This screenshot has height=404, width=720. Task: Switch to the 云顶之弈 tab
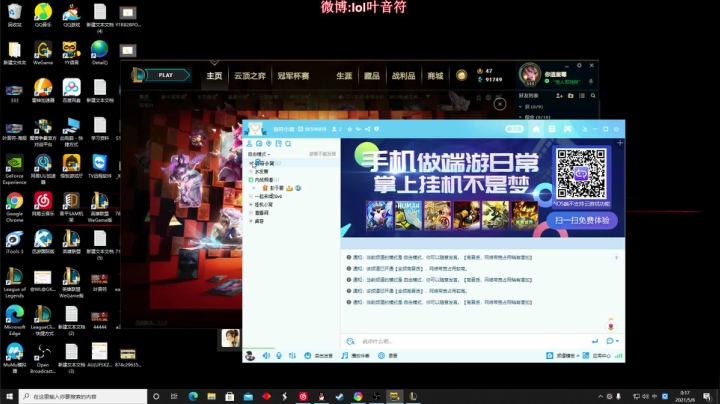pyautogui.click(x=250, y=76)
